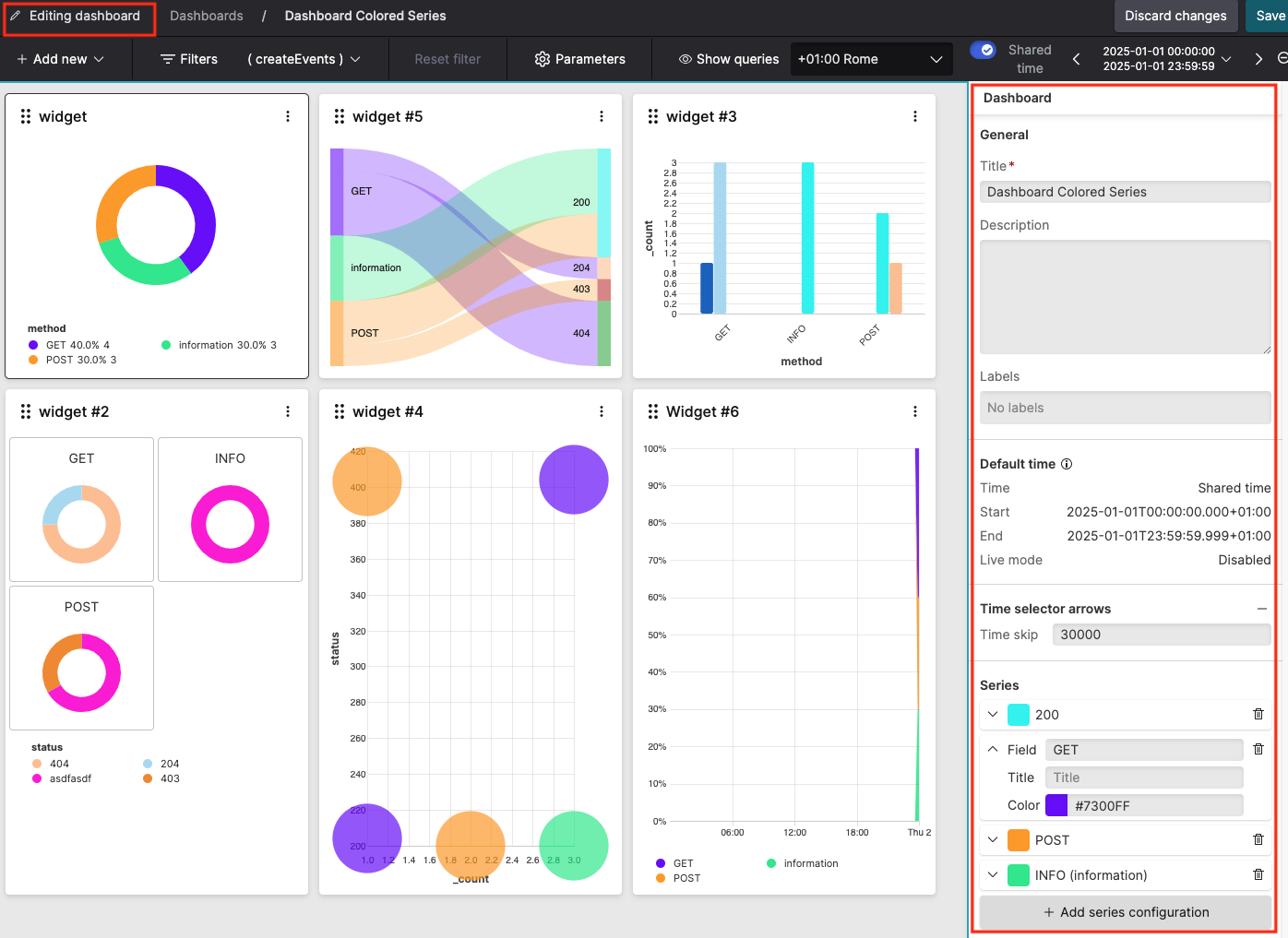Open the Add new dropdown
This screenshot has height=938, width=1288.
point(60,59)
